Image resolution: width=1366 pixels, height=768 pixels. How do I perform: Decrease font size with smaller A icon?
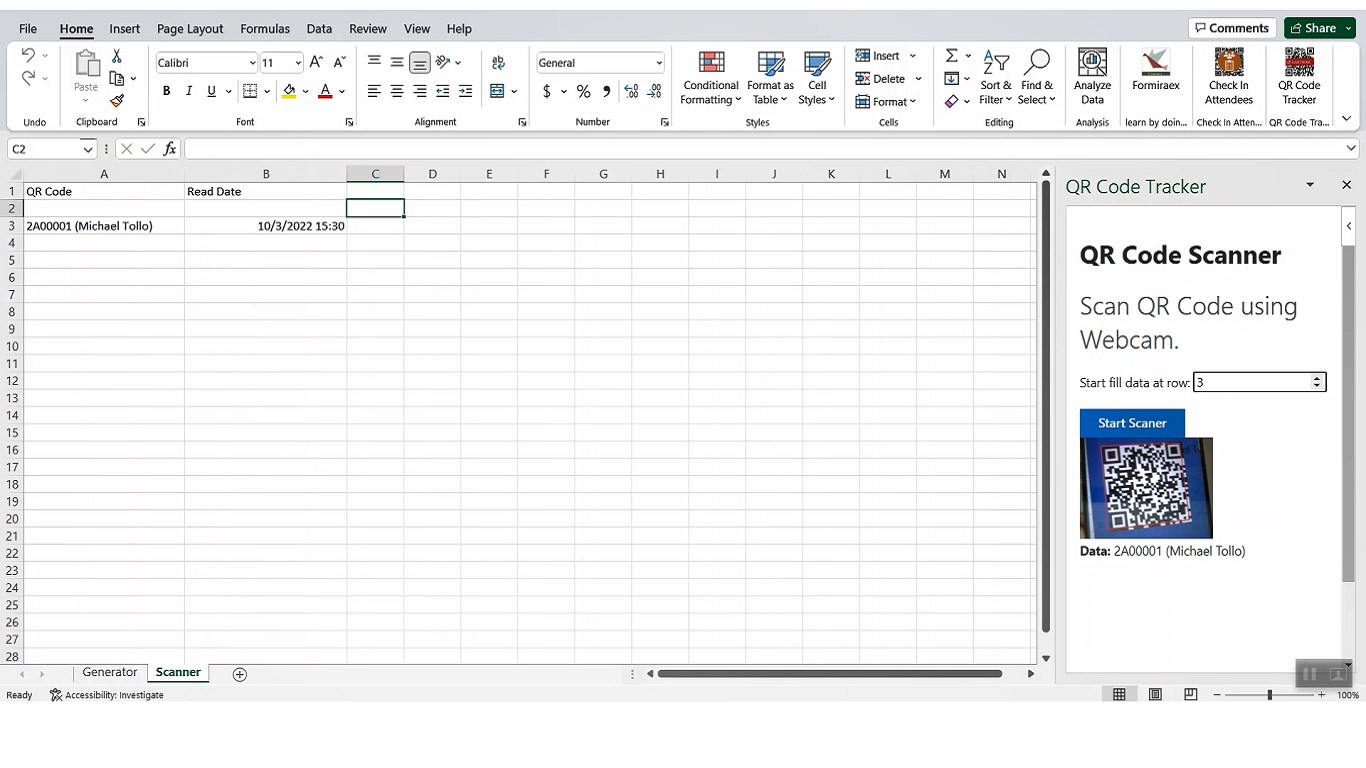click(x=340, y=62)
